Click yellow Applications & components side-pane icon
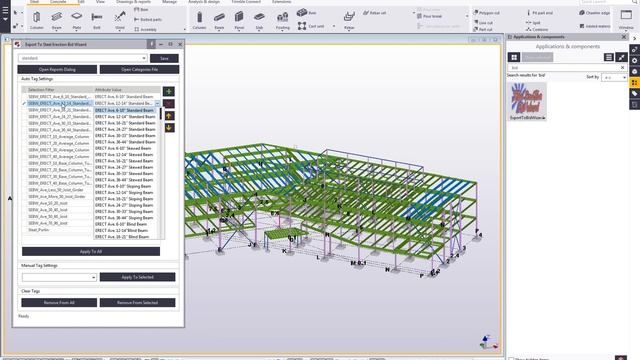 click(x=634, y=82)
